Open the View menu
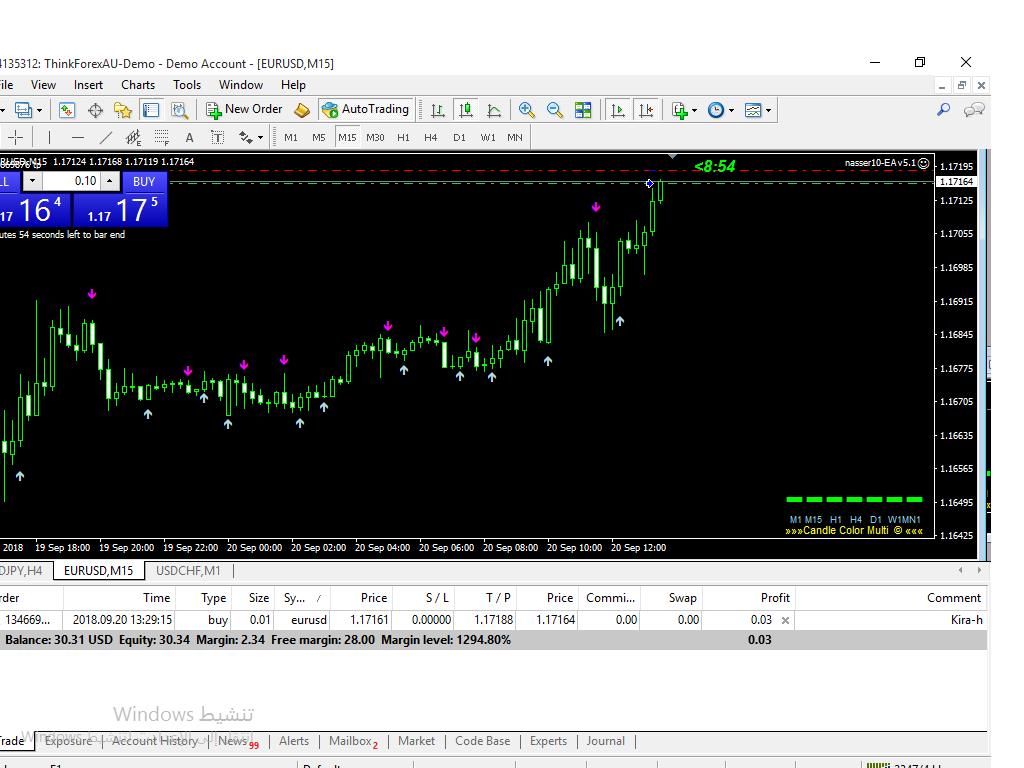This screenshot has width=1024, height=768. click(43, 85)
